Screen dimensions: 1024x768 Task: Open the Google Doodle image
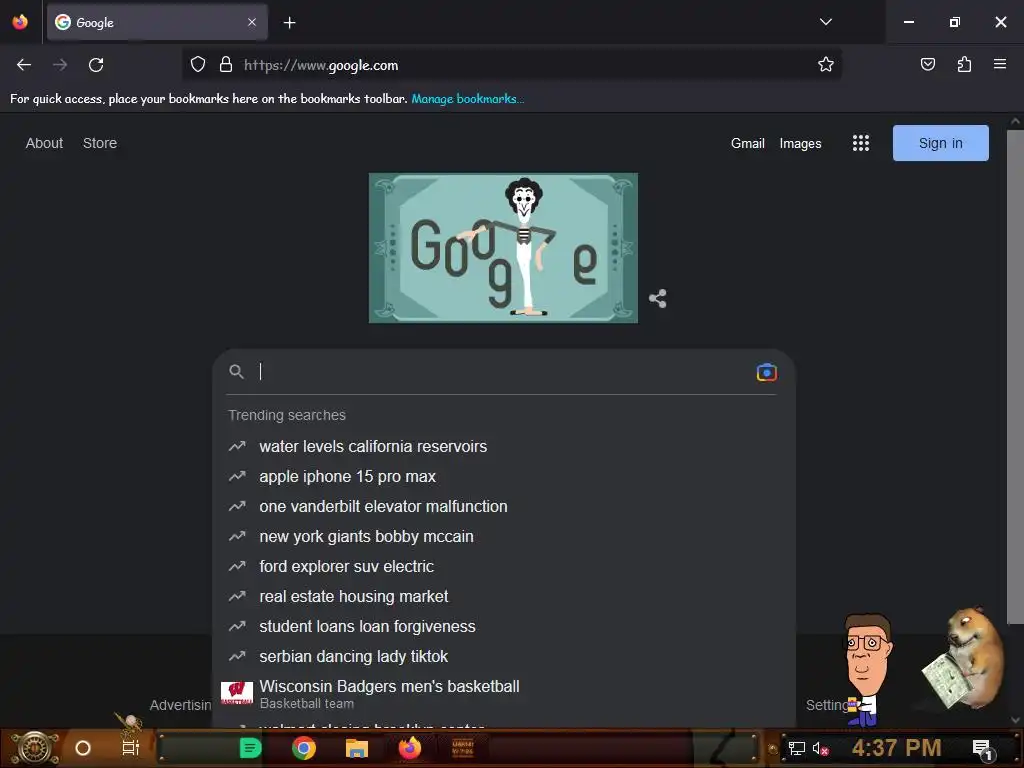tap(503, 248)
